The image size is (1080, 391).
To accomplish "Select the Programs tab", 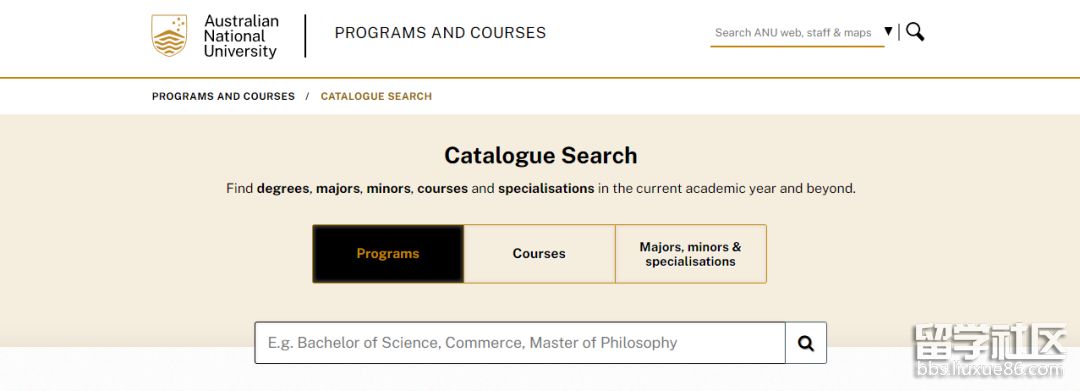I will click(388, 253).
